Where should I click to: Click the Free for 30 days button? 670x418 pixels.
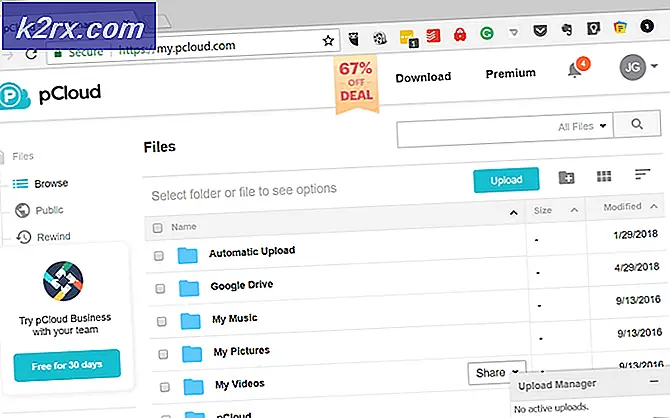pyautogui.click(x=67, y=365)
